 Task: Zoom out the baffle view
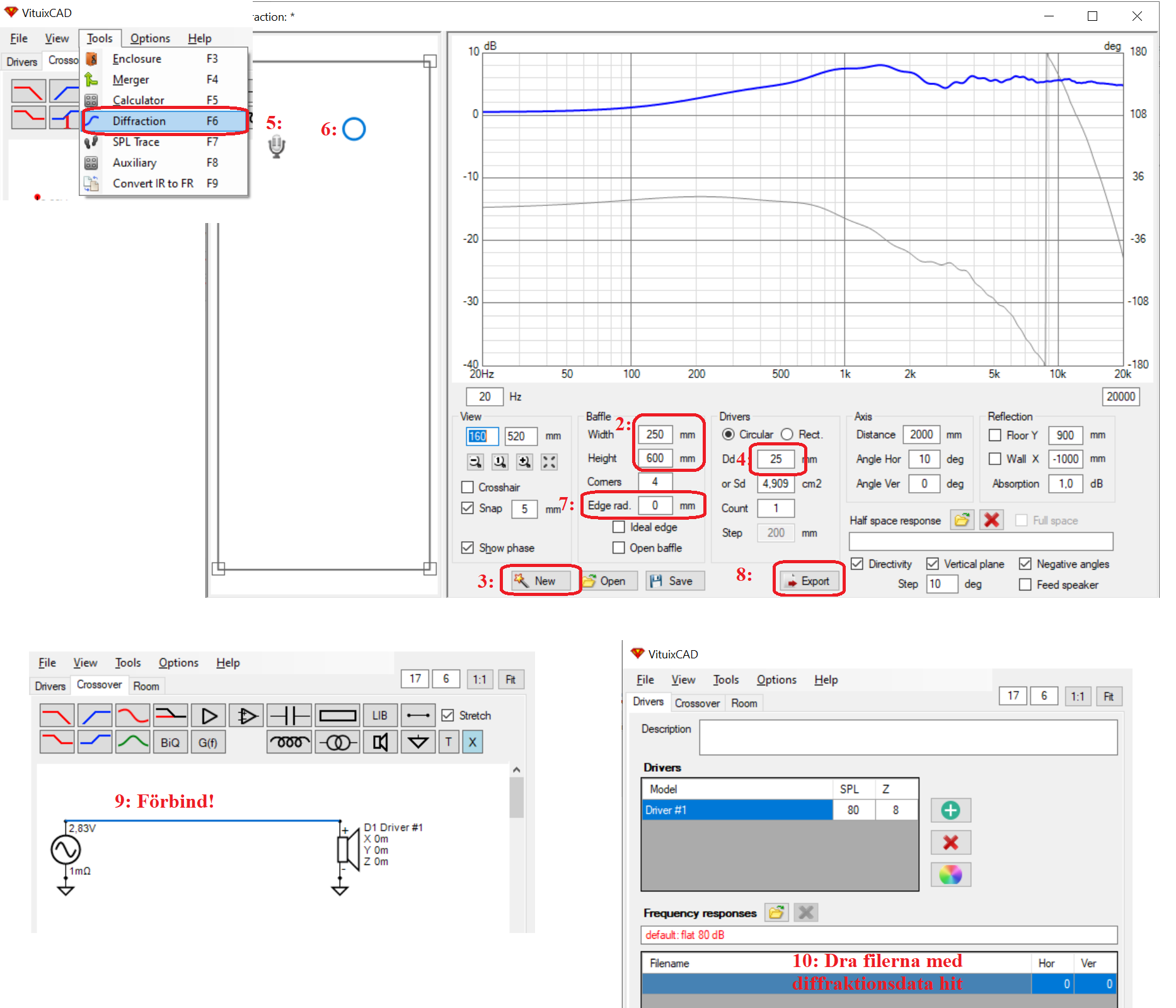475,462
